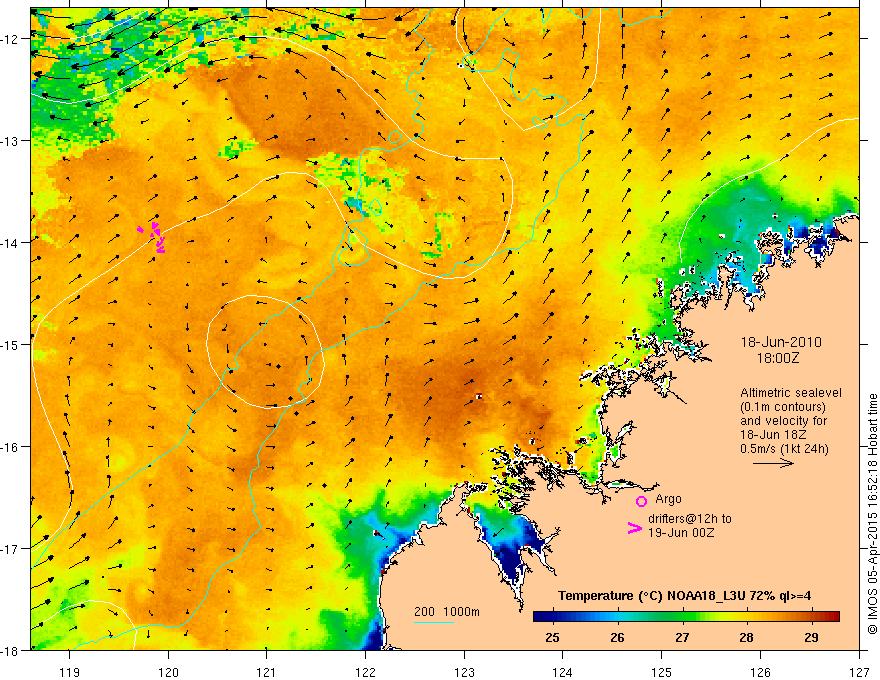Click the colour bar tick label '28'
The image size is (880, 680).
746,637
